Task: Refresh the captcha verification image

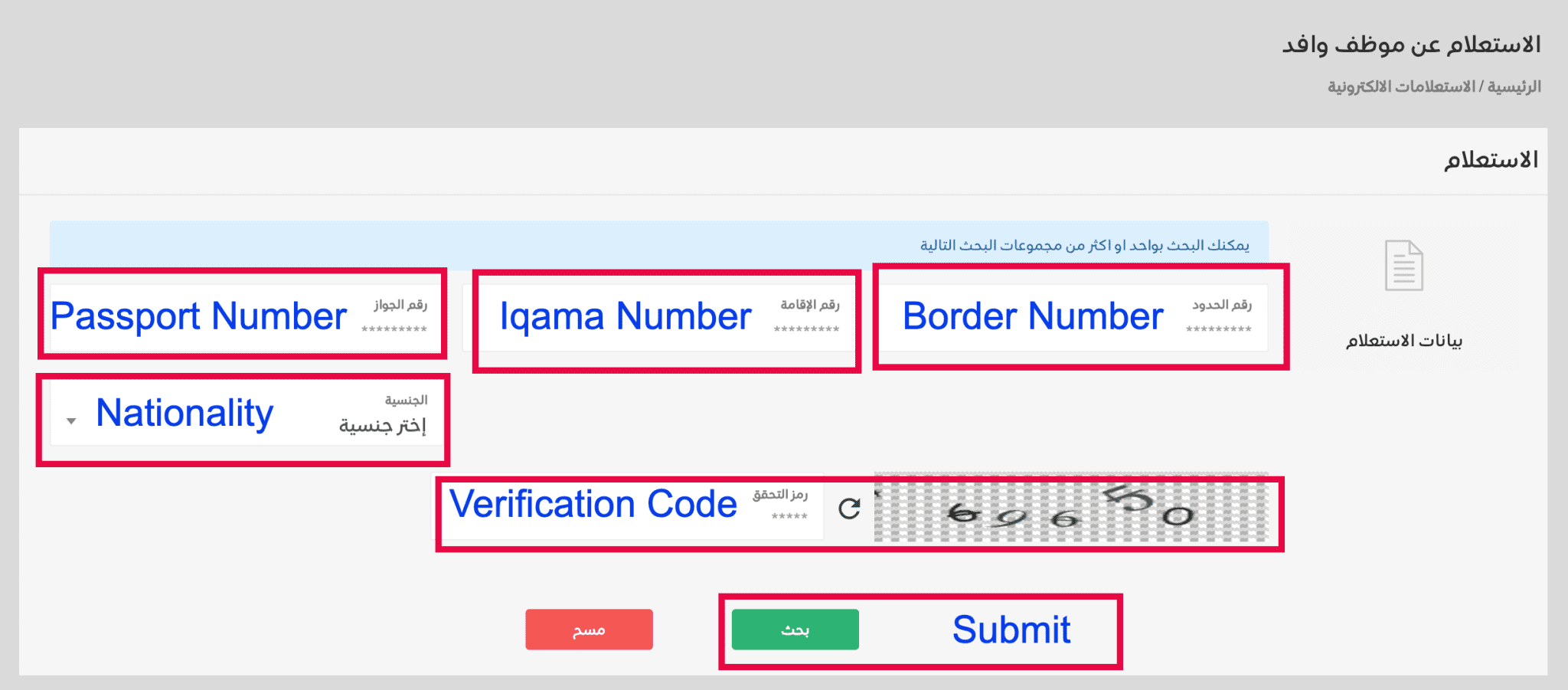Action: [849, 509]
